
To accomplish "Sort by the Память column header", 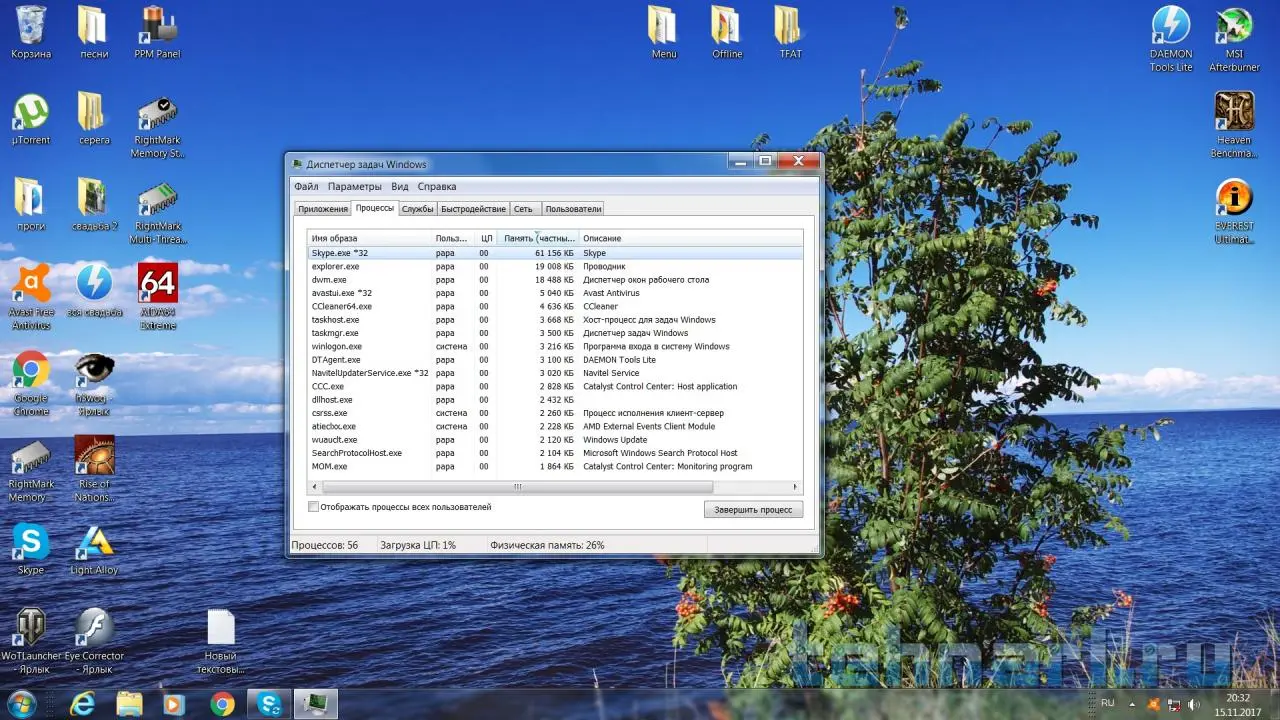I will point(538,238).
